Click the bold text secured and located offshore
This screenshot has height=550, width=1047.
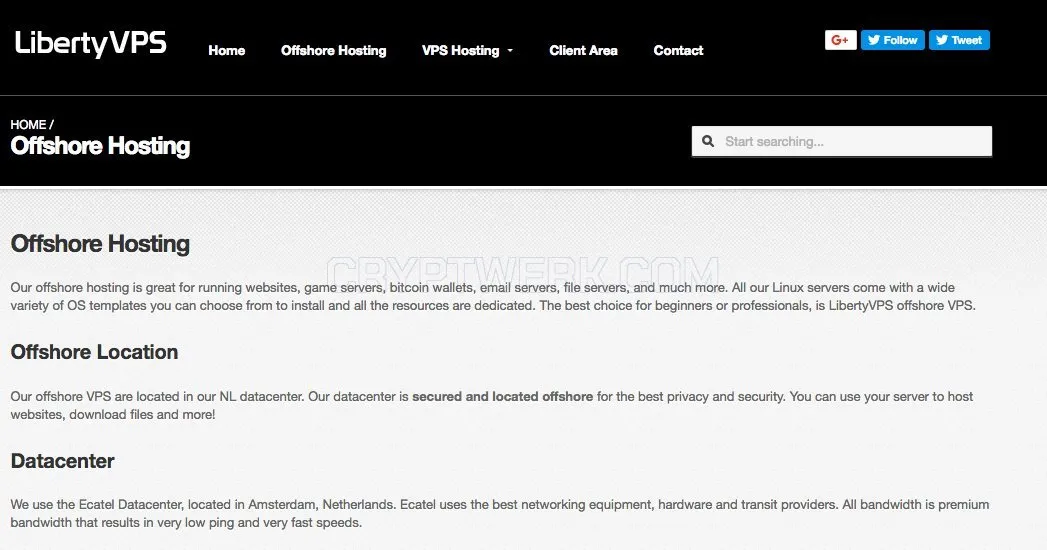[502, 396]
